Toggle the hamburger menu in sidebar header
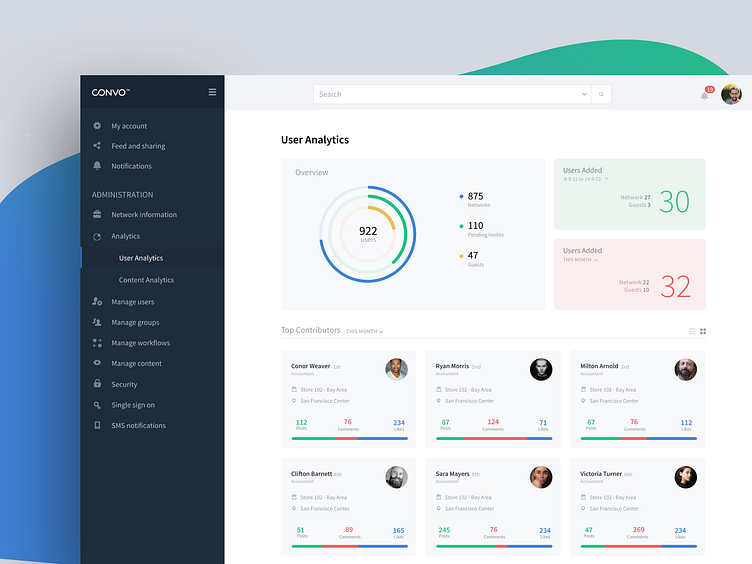752x564 pixels. pos(212,92)
